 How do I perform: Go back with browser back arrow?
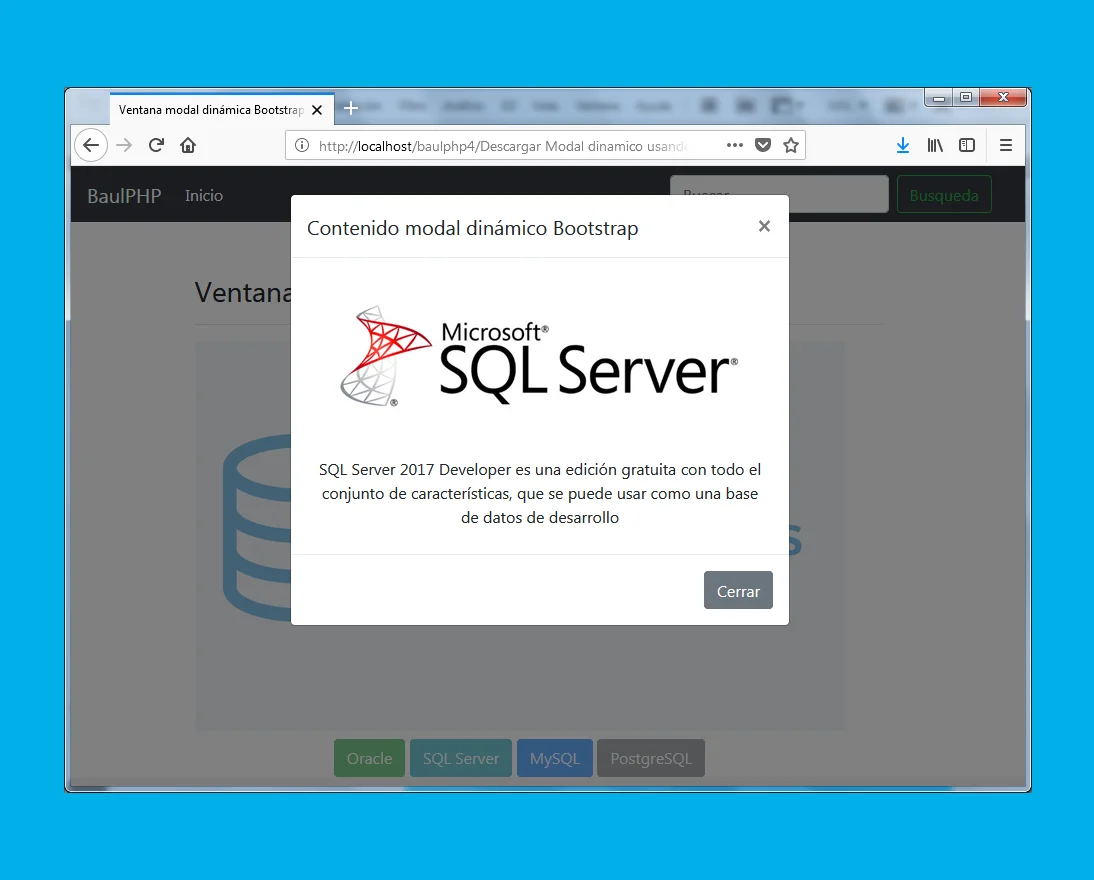coord(91,145)
